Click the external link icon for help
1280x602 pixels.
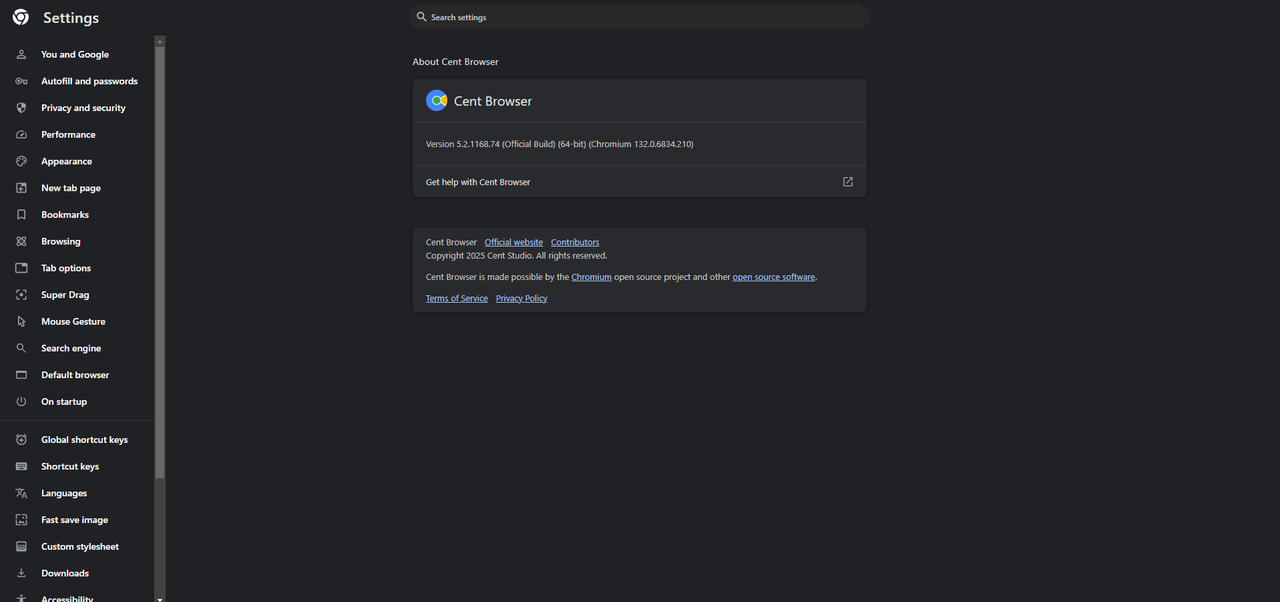click(x=848, y=182)
